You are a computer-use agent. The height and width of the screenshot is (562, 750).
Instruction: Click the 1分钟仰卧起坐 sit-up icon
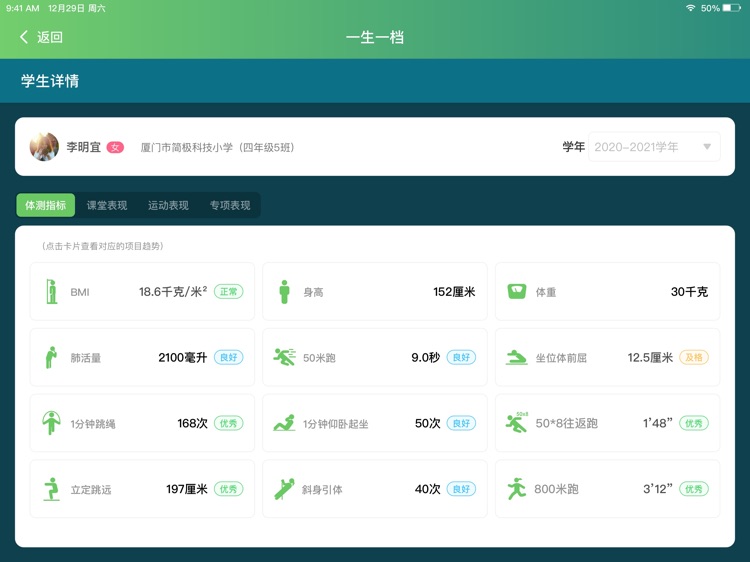(x=284, y=423)
